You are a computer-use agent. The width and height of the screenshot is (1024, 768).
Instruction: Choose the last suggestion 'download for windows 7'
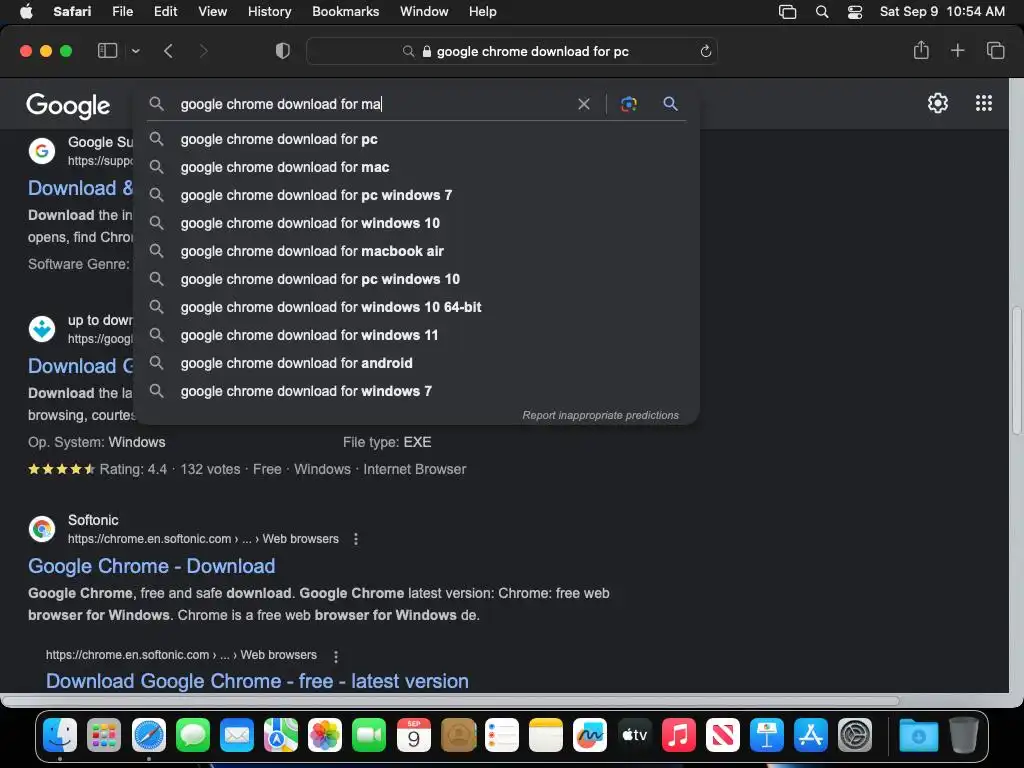416,391
